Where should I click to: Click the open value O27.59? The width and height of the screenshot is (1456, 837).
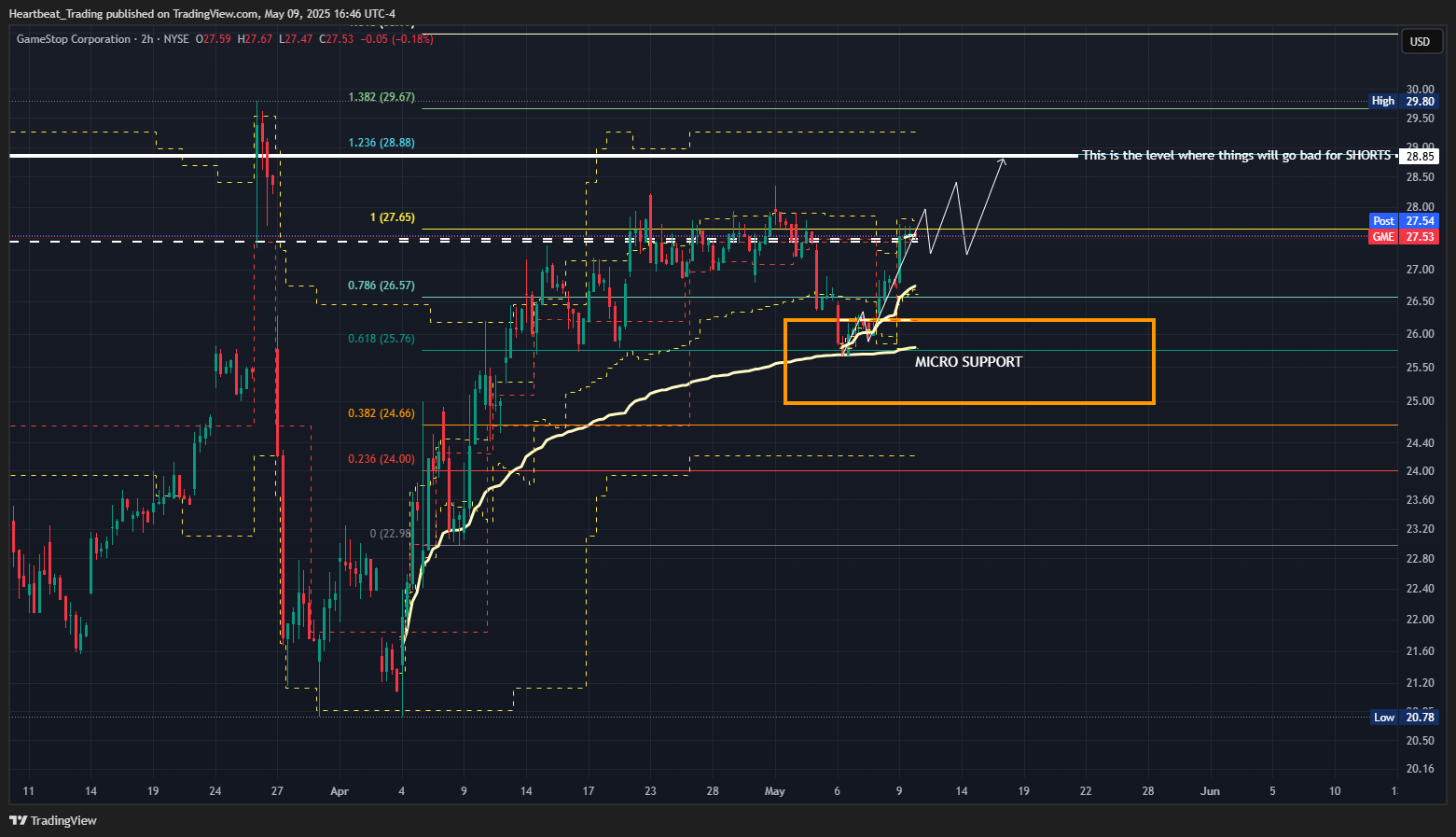pos(214,39)
